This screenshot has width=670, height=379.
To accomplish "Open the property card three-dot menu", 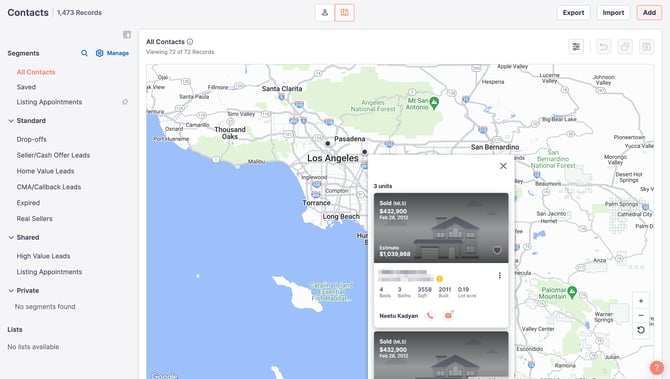I will coord(500,276).
